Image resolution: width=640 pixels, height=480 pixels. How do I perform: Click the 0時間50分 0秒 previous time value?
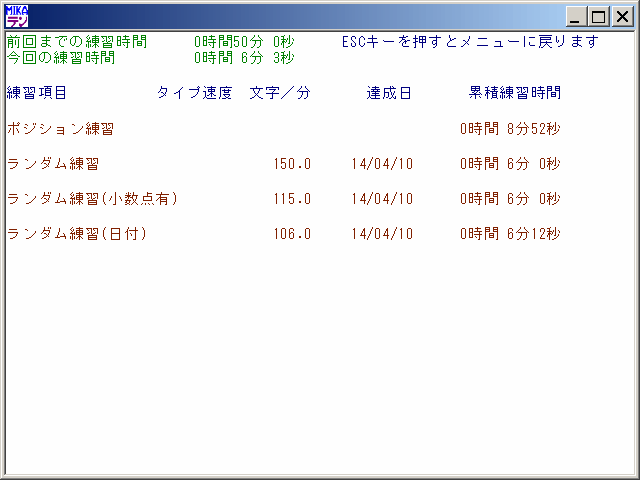[244, 42]
